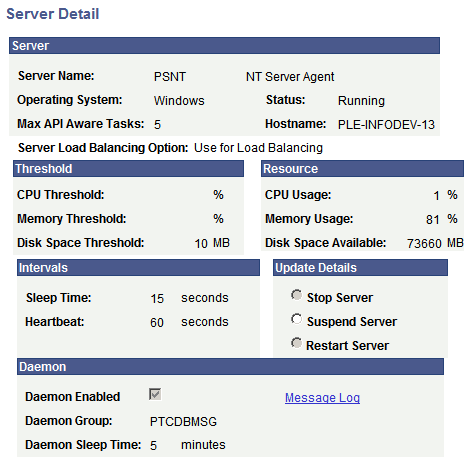Click the Windows operating system value
The height and width of the screenshot is (463, 476).
[x=179, y=101]
